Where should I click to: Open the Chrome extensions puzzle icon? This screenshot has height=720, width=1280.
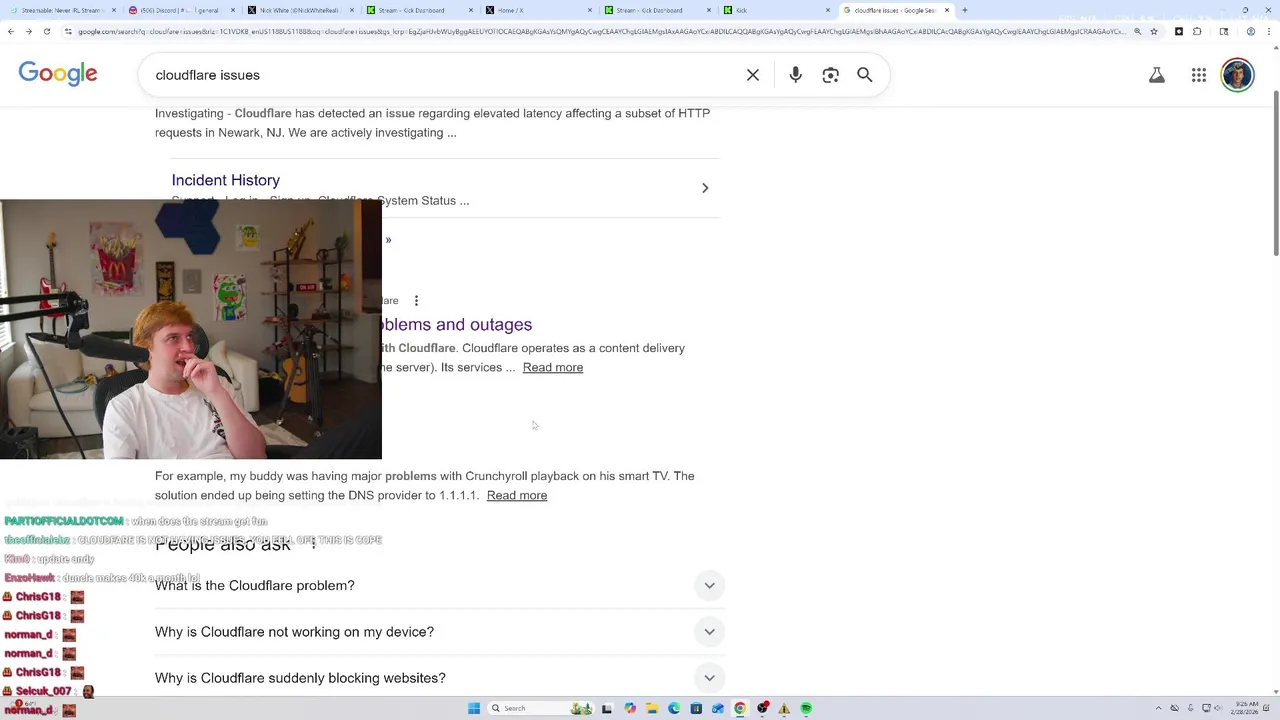(1197, 31)
